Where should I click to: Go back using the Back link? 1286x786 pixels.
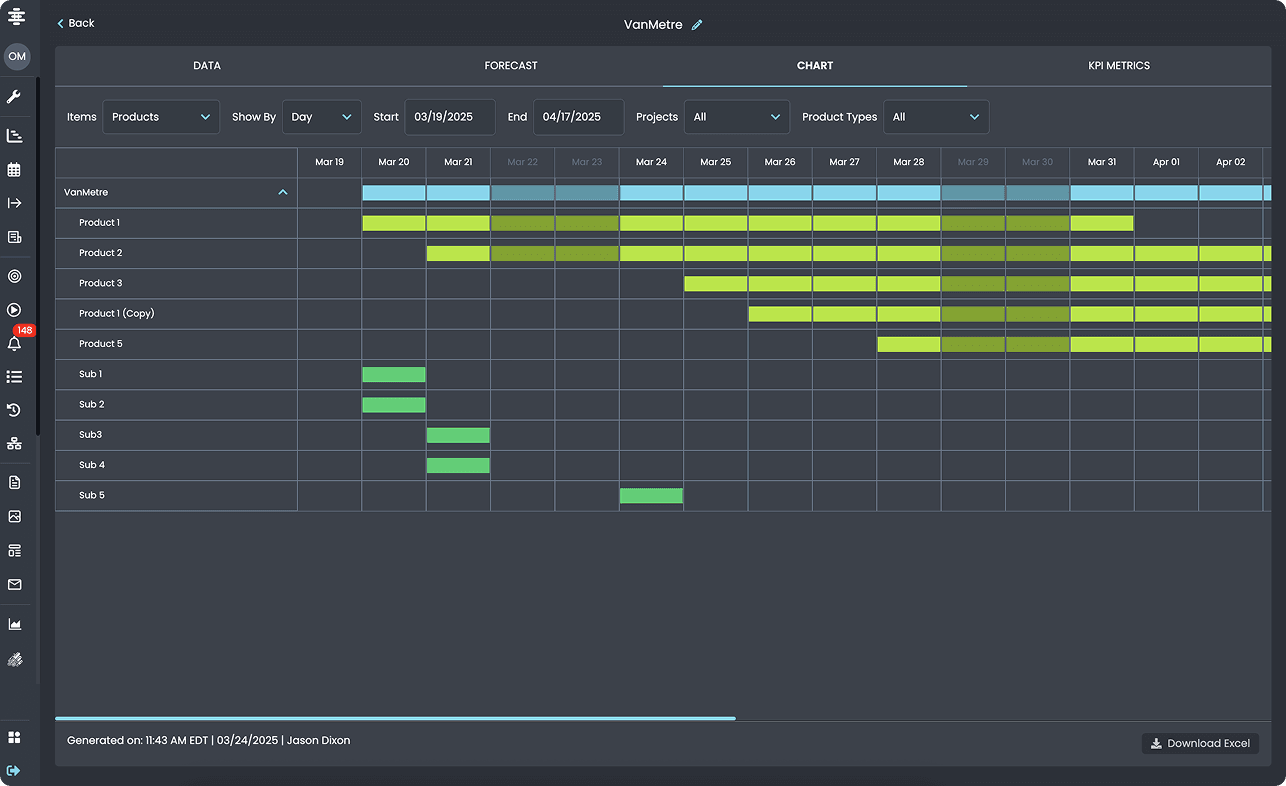coord(76,23)
